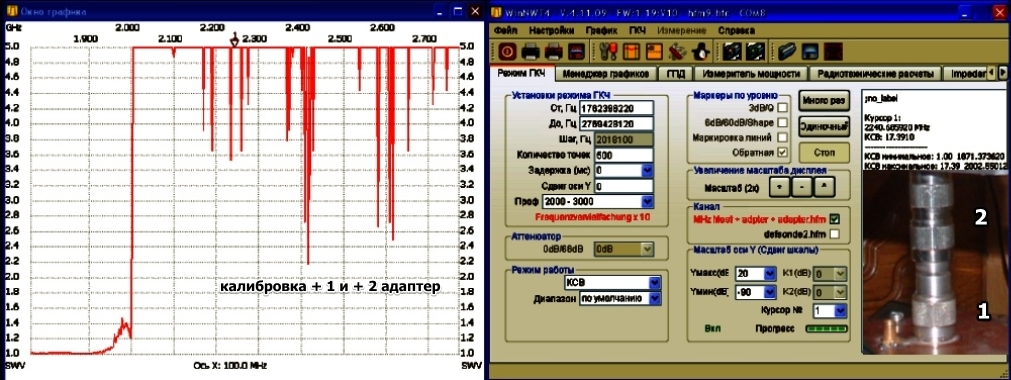The width and height of the screenshot is (1011, 380).
Task: Check the defsonde2.hfm channel checkbox
Action: tap(835, 234)
